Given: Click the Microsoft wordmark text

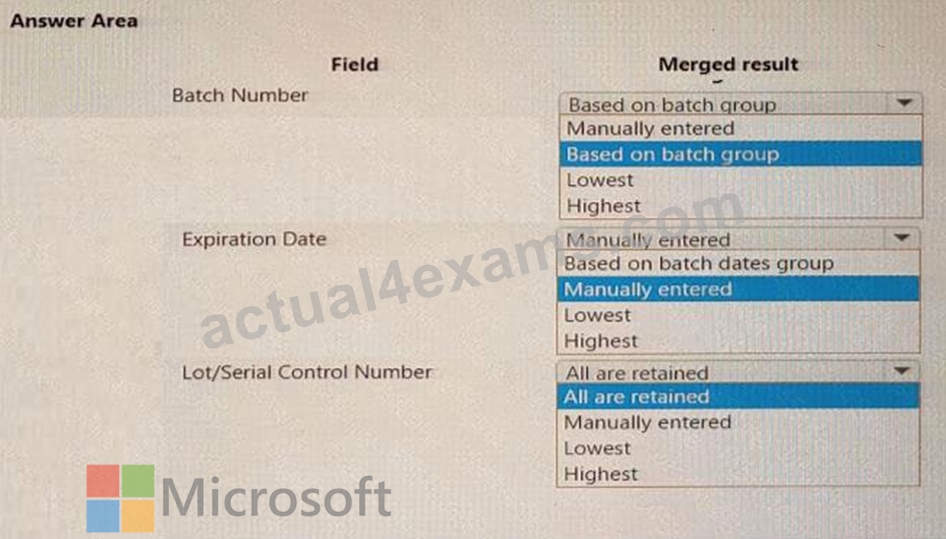Looking at the screenshot, I should point(276,497).
